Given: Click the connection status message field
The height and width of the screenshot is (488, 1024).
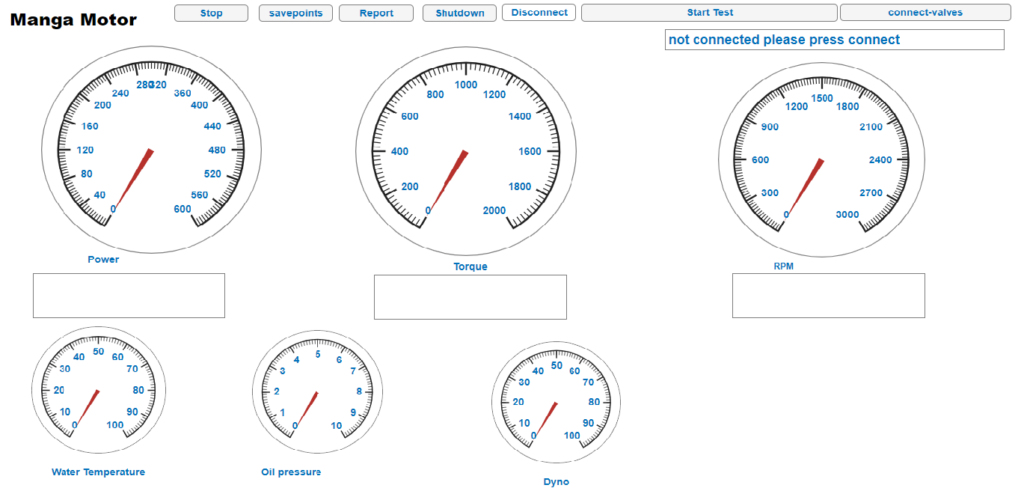Looking at the screenshot, I should click(x=834, y=40).
